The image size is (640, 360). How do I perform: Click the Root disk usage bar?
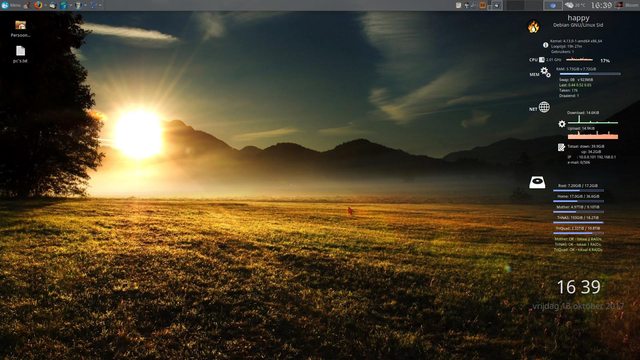[x=578, y=191]
